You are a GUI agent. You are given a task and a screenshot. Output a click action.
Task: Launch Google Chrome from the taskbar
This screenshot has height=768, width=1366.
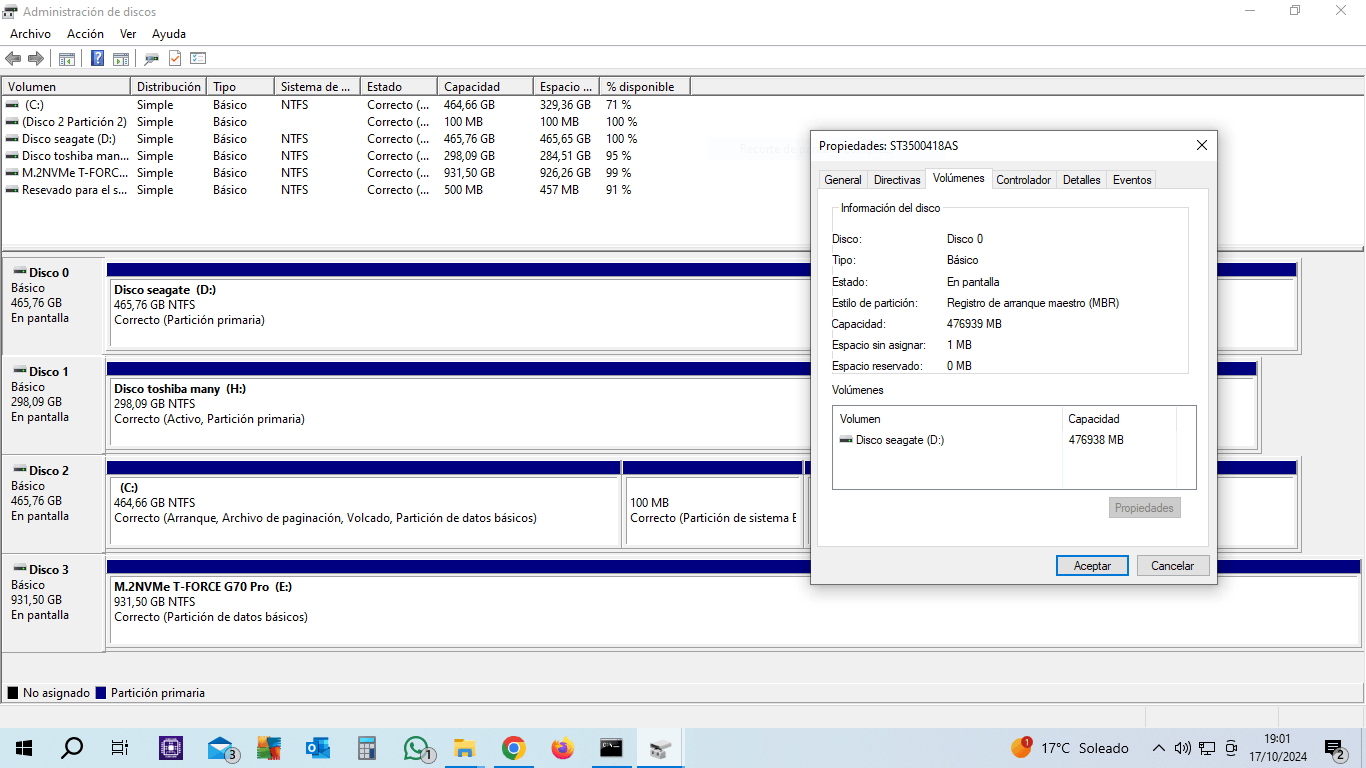coord(513,747)
